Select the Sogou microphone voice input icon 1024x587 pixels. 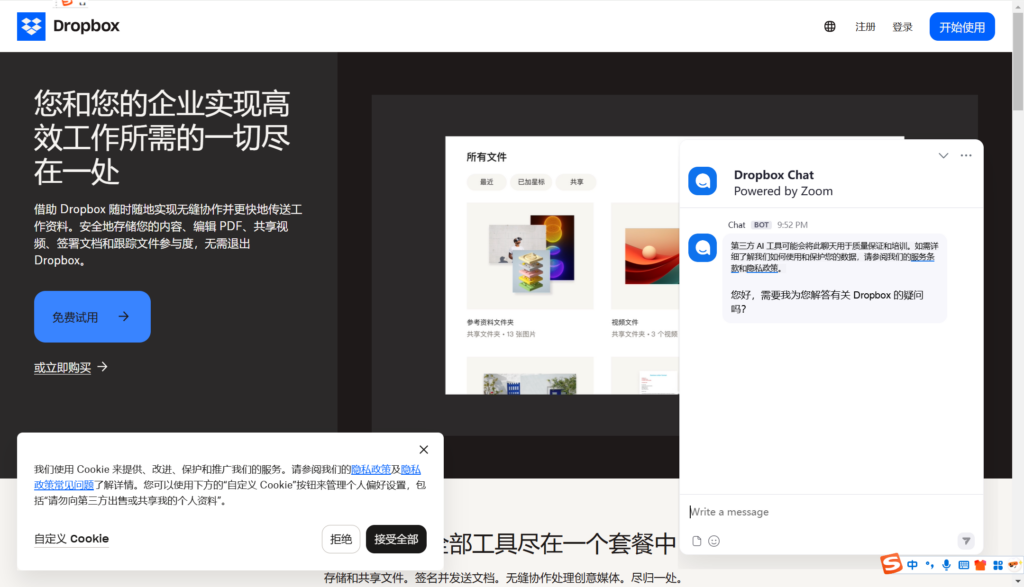point(946,565)
